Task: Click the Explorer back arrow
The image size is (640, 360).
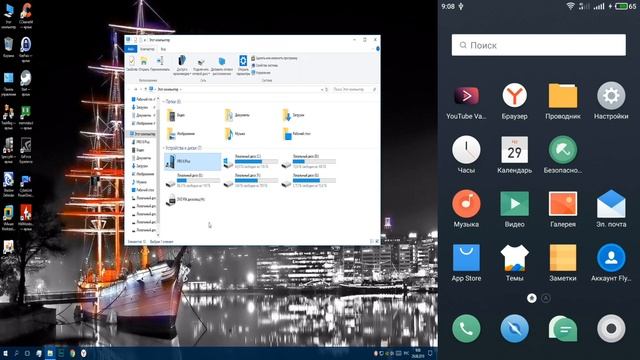Action: coord(129,89)
